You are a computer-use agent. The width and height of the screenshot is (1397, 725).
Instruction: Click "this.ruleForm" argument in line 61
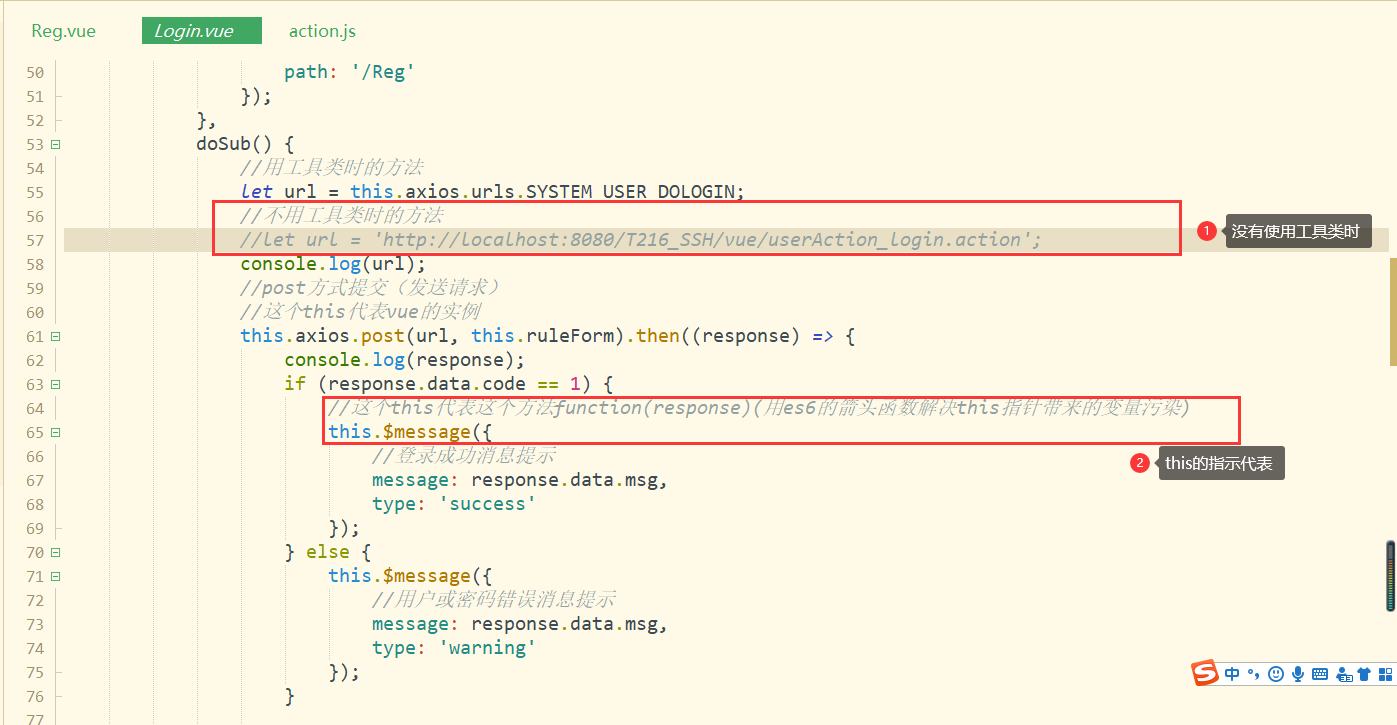coord(542,336)
